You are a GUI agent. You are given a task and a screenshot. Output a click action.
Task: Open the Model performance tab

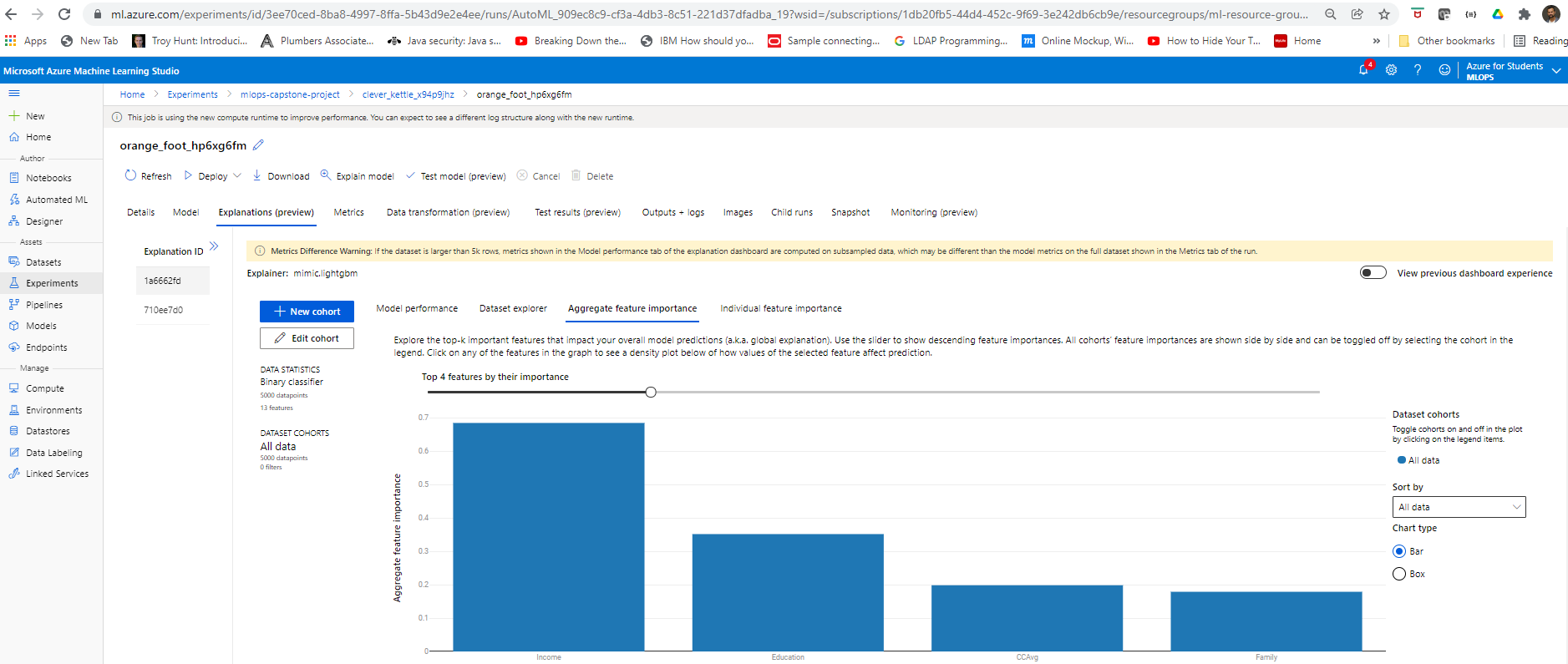(417, 308)
